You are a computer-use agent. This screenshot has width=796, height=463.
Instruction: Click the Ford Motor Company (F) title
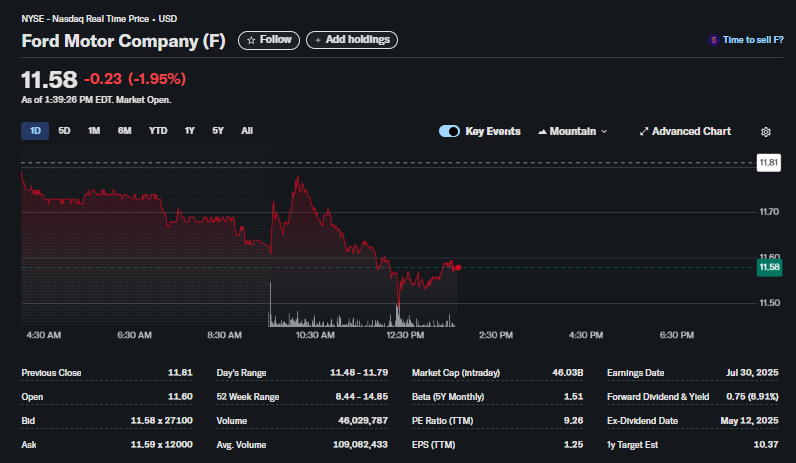[123, 41]
